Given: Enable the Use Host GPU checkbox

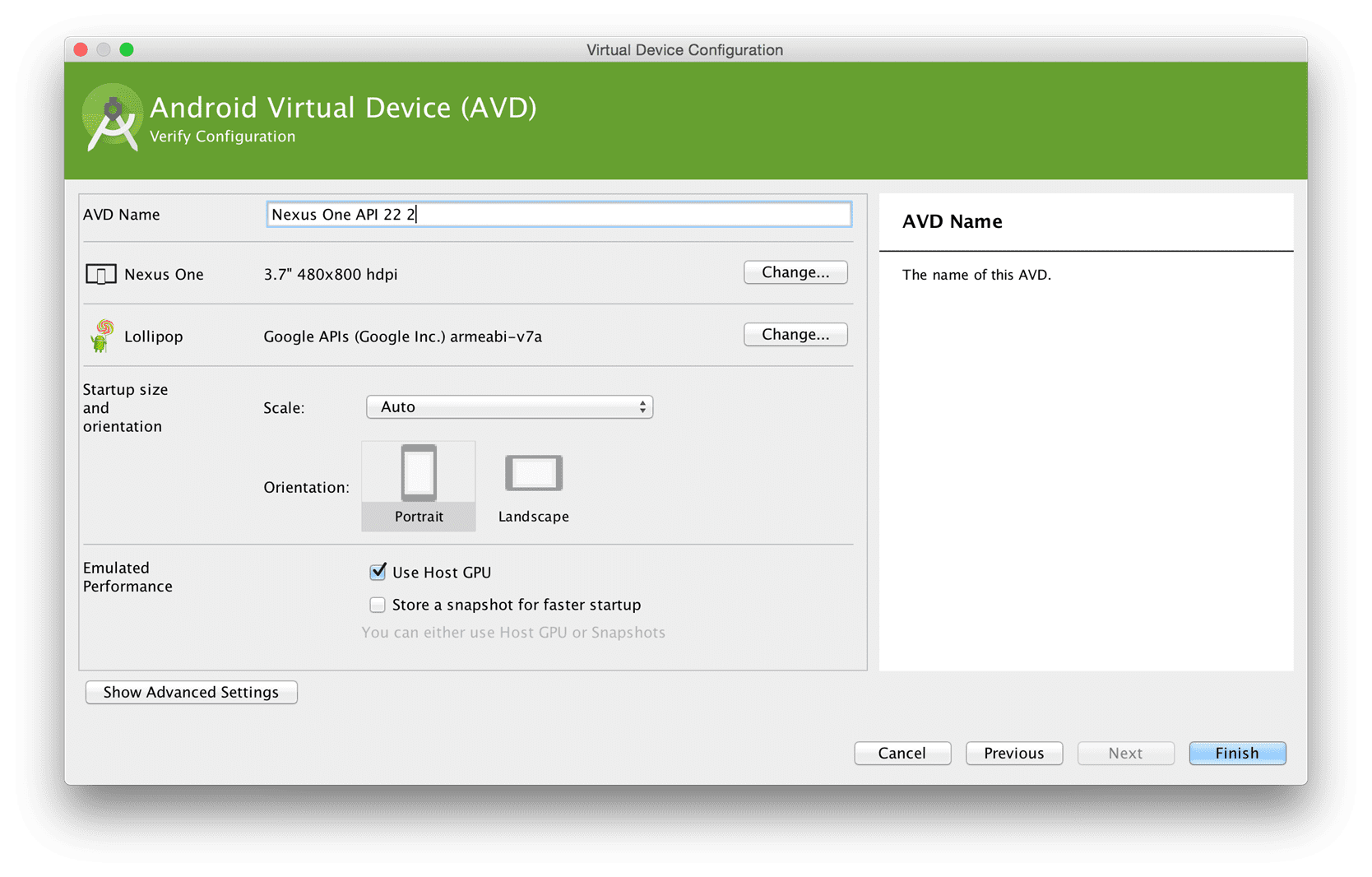Looking at the screenshot, I should (378, 572).
